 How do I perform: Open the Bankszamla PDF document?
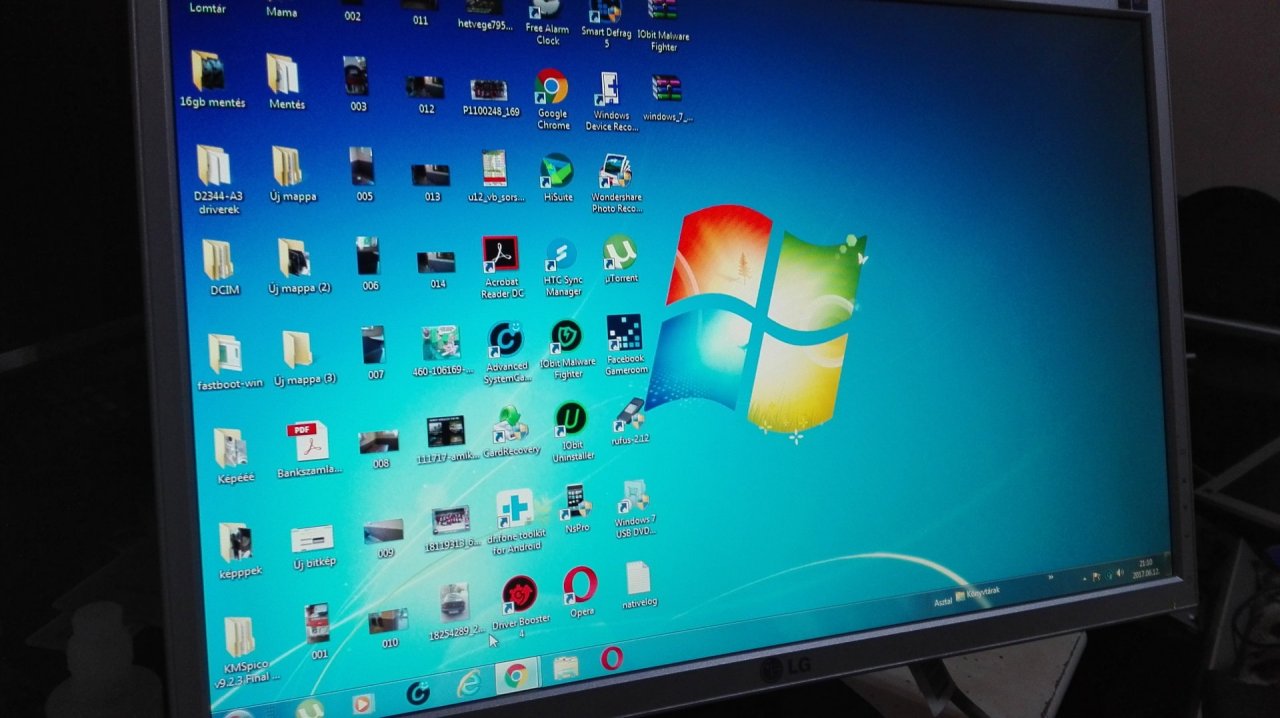point(308,441)
